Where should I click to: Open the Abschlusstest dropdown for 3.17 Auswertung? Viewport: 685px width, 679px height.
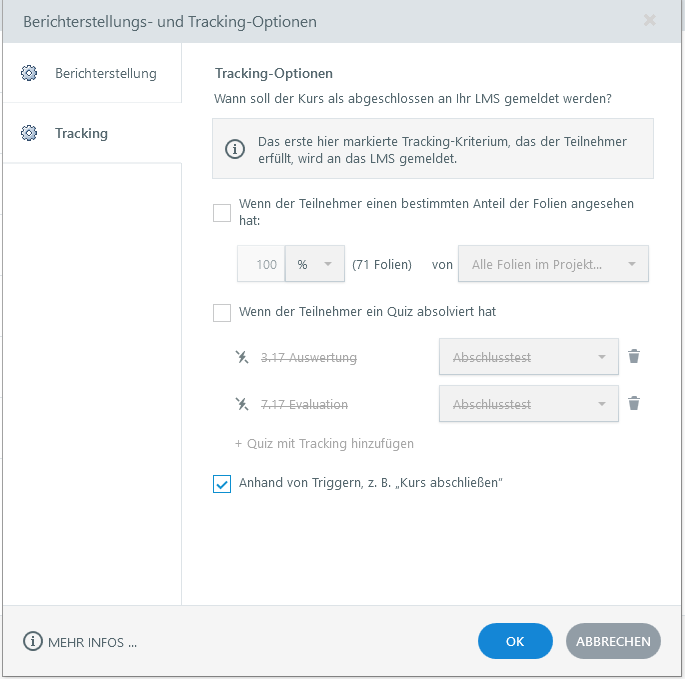click(x=528, y=357)
